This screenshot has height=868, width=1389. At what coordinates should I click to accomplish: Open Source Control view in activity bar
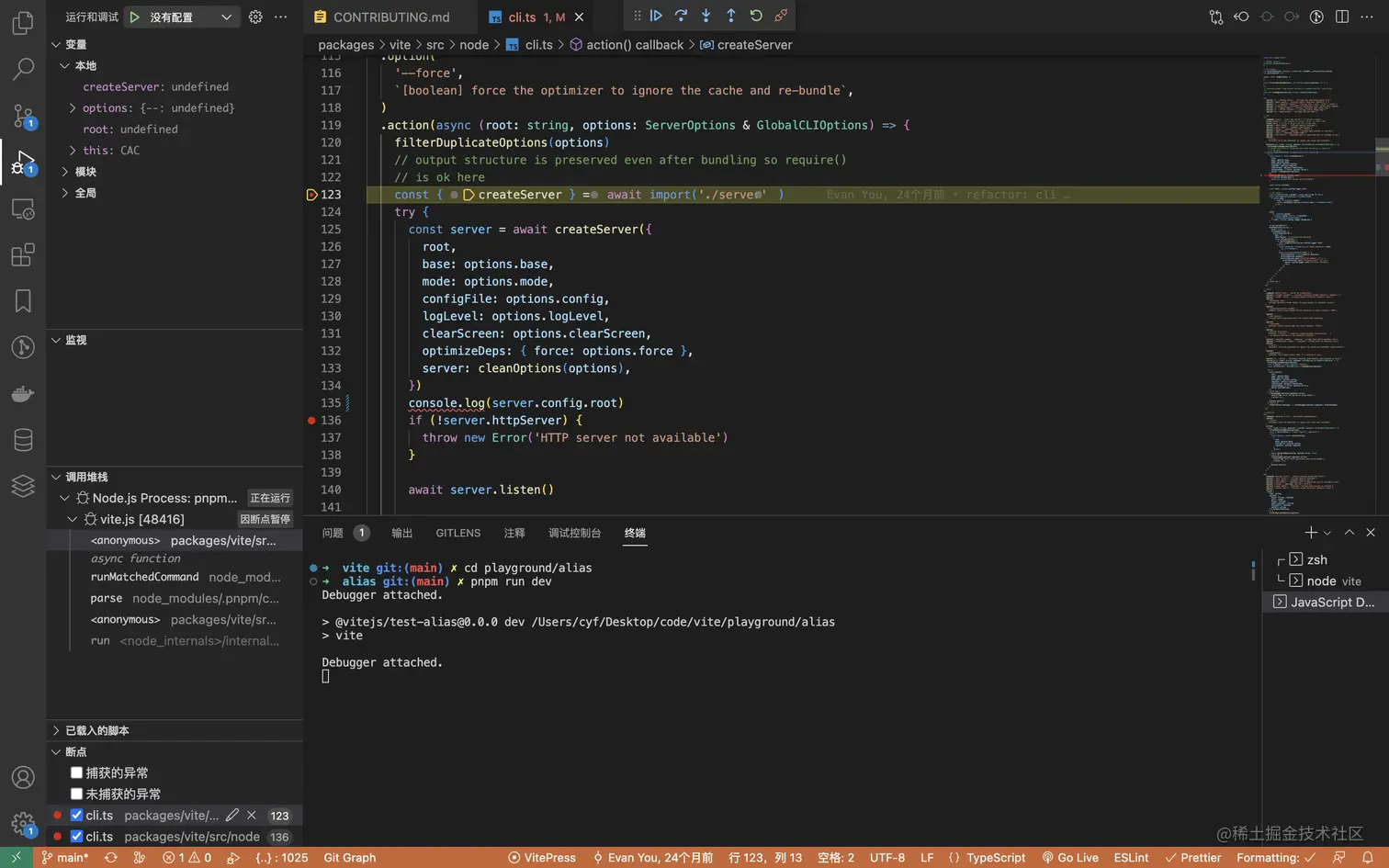tap(23, 116)
